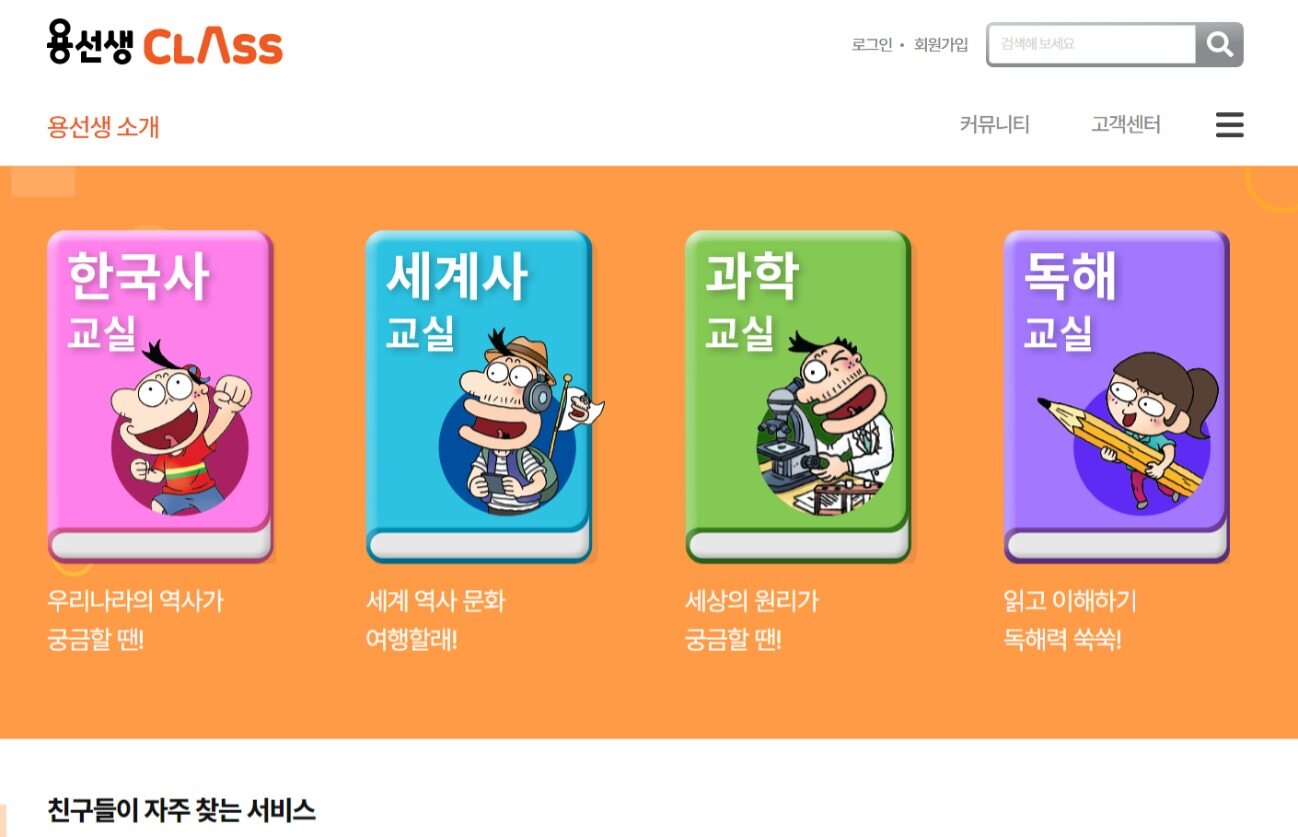Image resolution: width=1298 pixels, height=837 pixels.
Task: Open the 세계사 교실 blue book
Action: click(479, 396)
